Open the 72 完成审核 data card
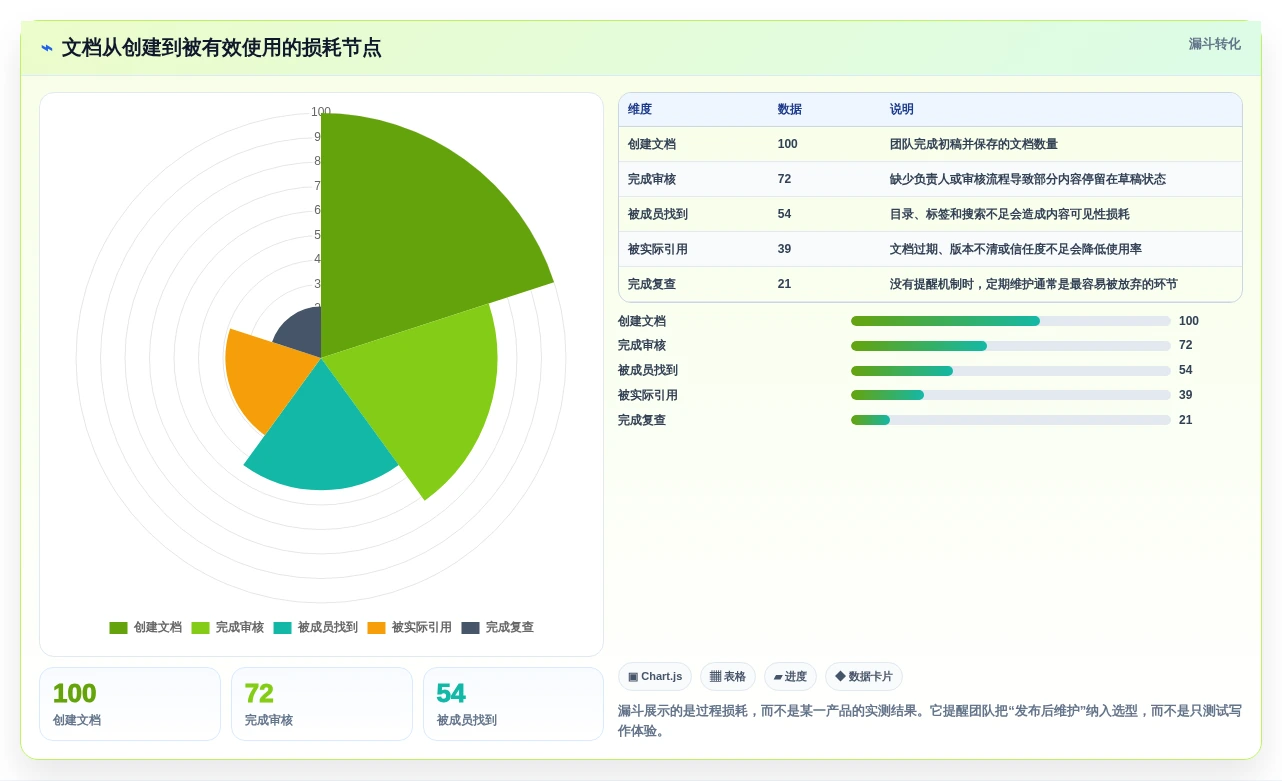 322,704
